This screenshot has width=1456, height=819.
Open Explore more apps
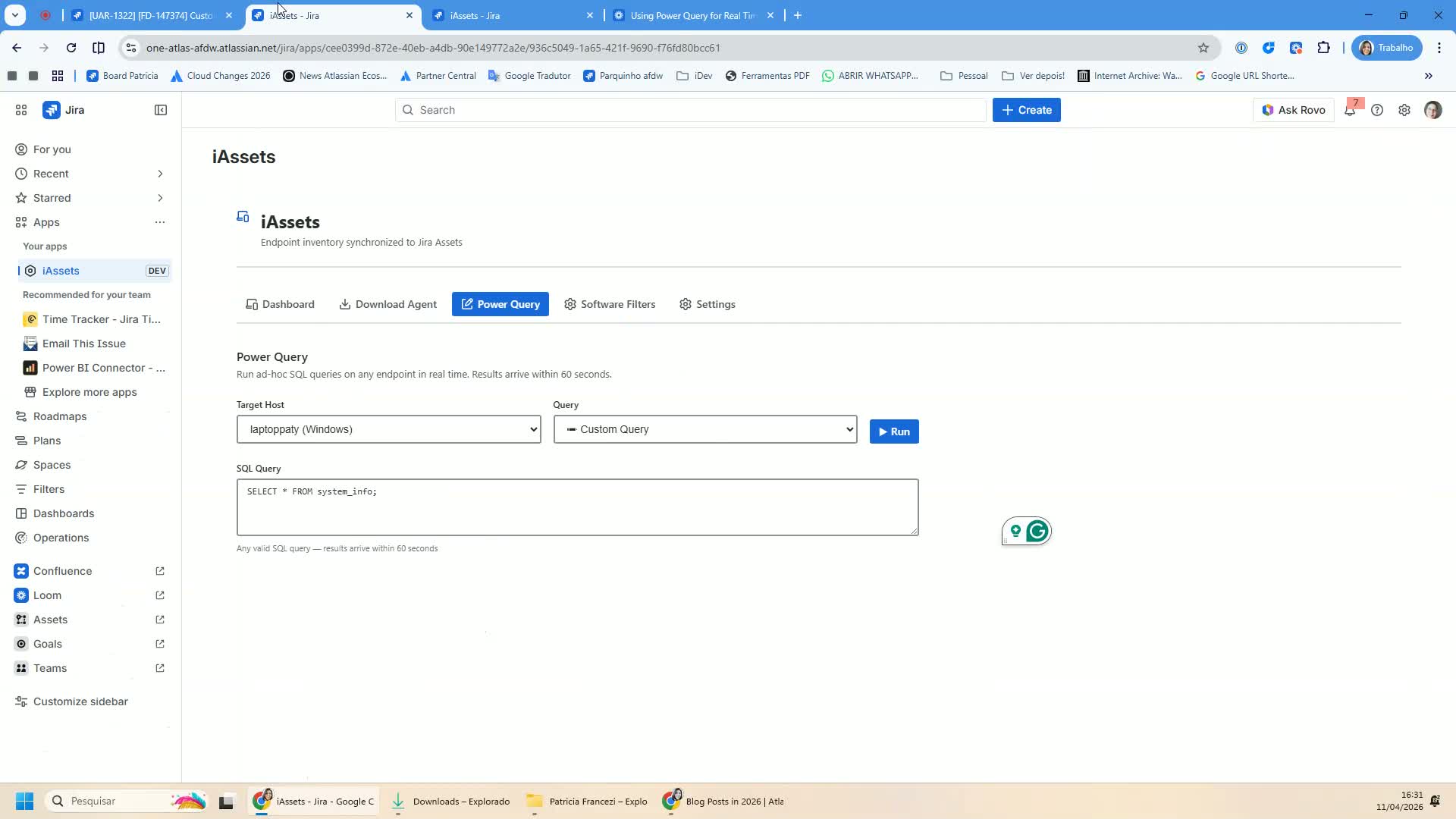[x=89, y=392]
